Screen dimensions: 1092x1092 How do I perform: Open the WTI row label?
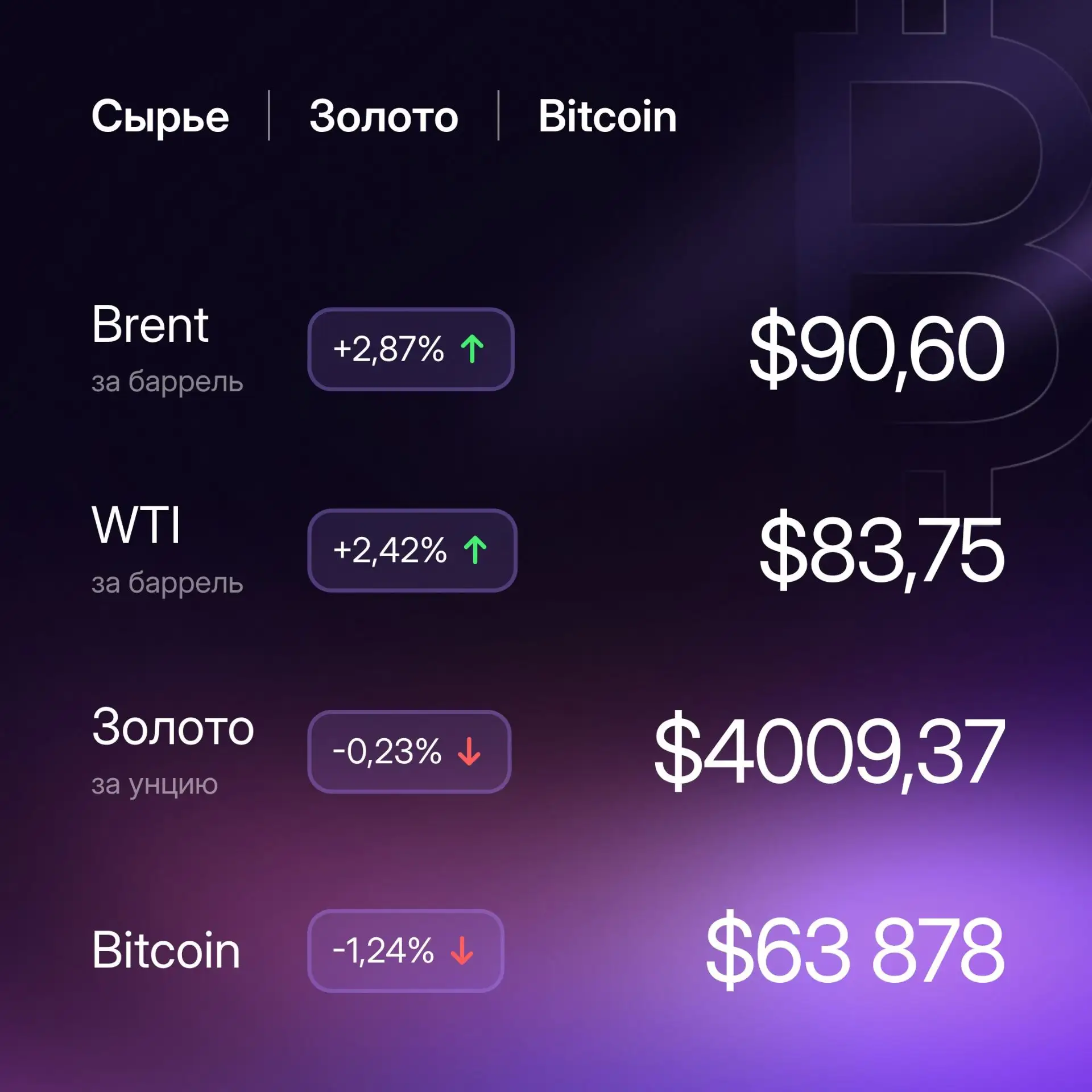click(x=136, y=525)
